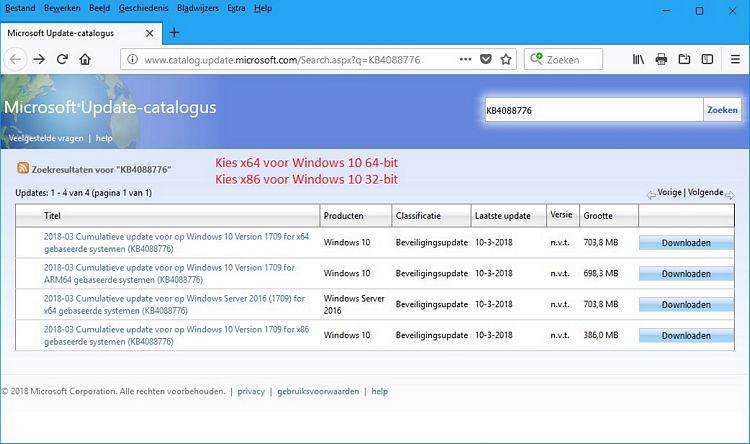750x444 pixels.
Task: Open the browser home page
Action: [85, 59]
